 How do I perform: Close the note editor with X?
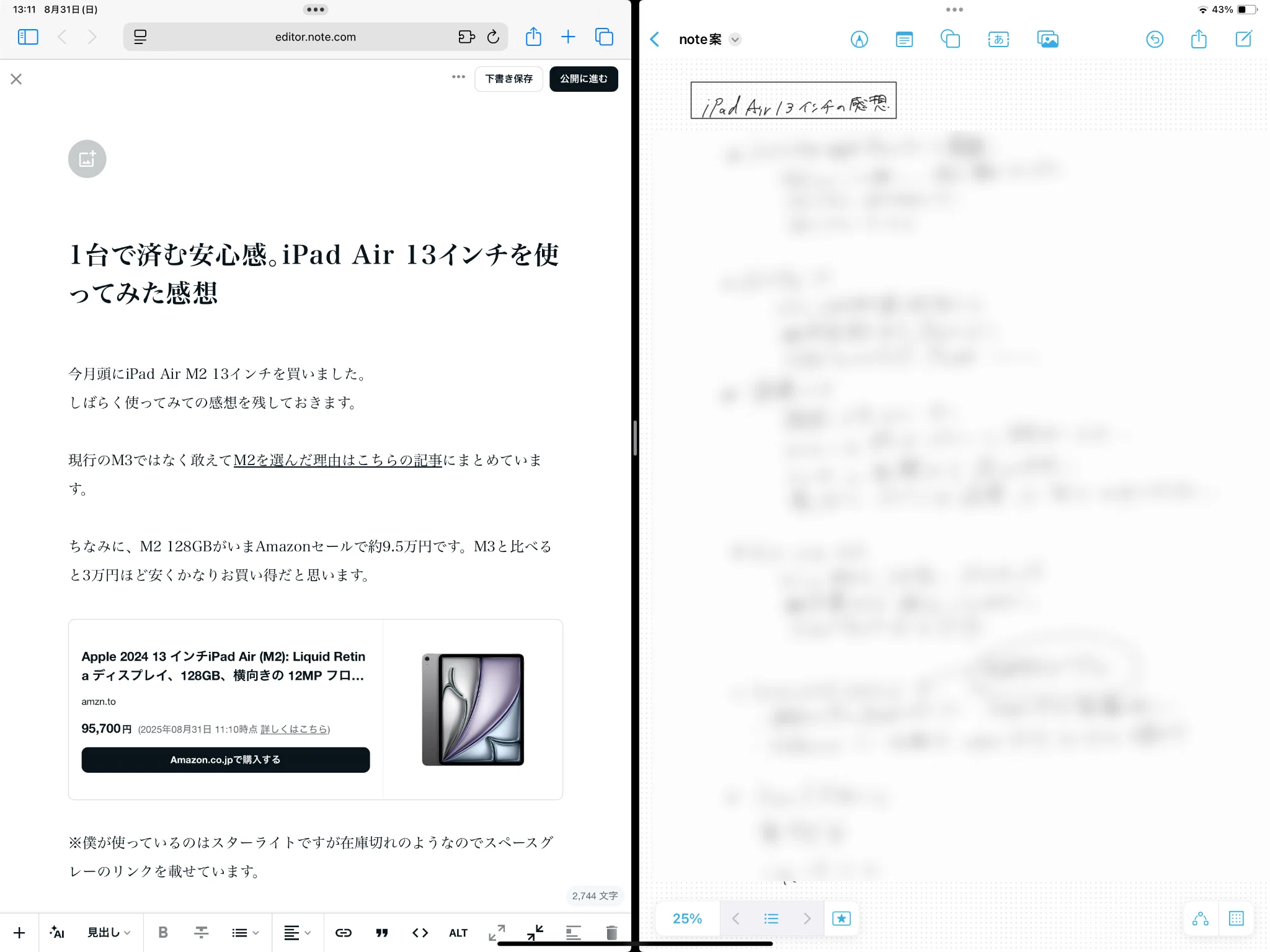click(16, 79)
